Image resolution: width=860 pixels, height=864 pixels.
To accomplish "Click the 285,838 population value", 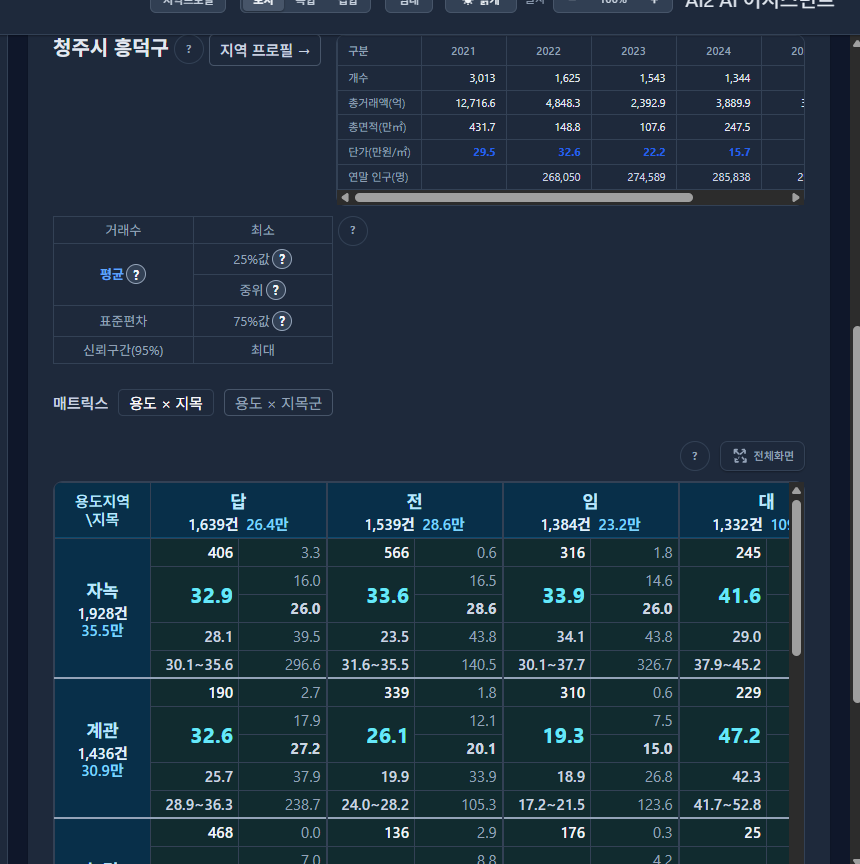I will click(x=731, y=177).
